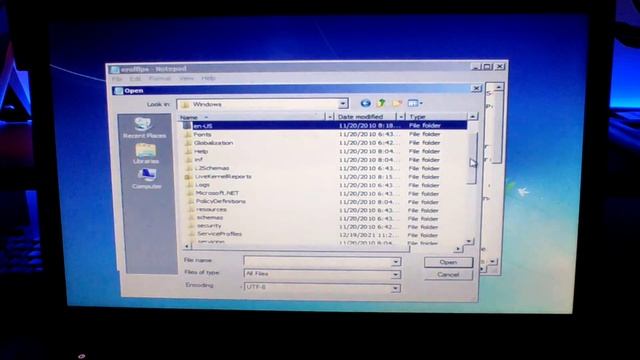The image size is (640, 360).
Task: Select the Globalization folder icon
Action: click(x=188, y=143)
